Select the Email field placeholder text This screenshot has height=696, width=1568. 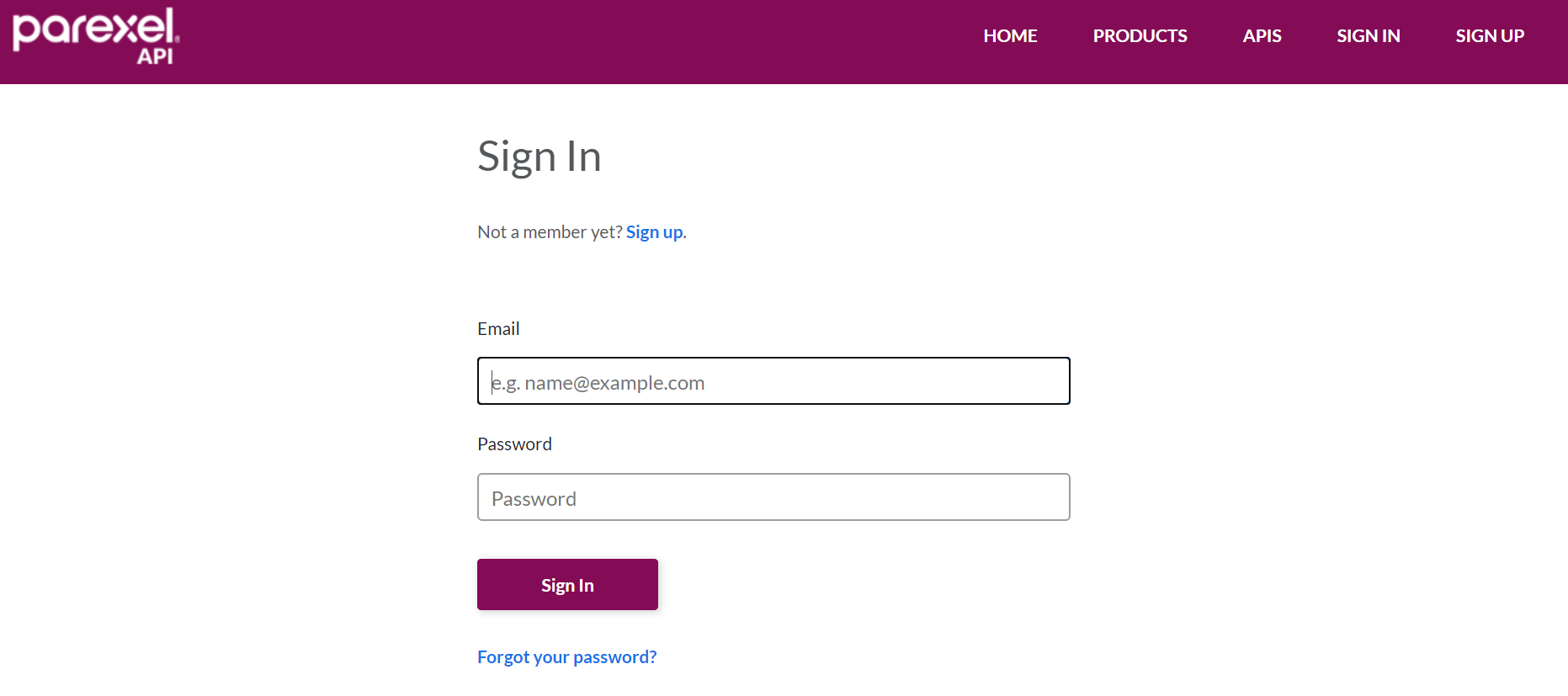598,381
